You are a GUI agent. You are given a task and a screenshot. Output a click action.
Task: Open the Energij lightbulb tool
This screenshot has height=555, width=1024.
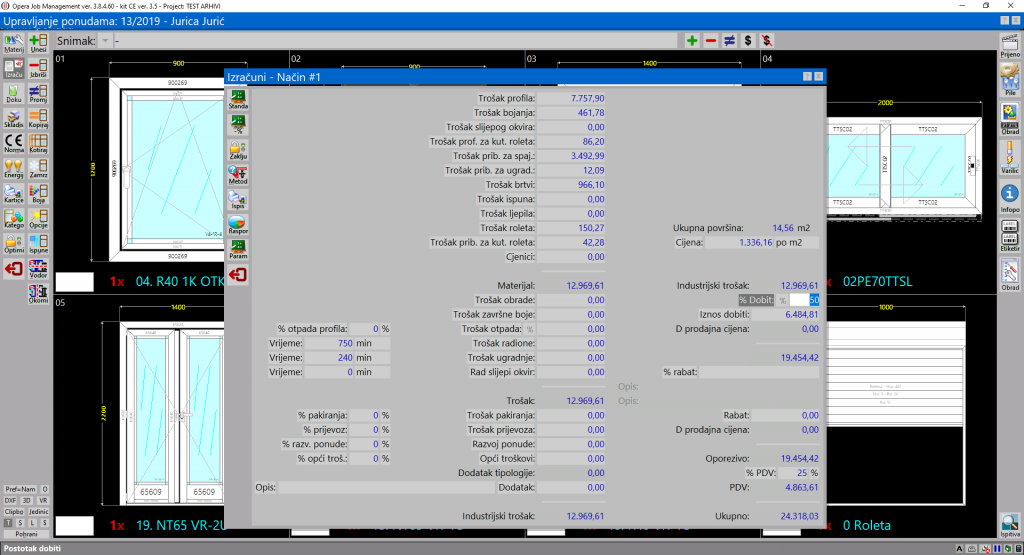click(14, 167)
